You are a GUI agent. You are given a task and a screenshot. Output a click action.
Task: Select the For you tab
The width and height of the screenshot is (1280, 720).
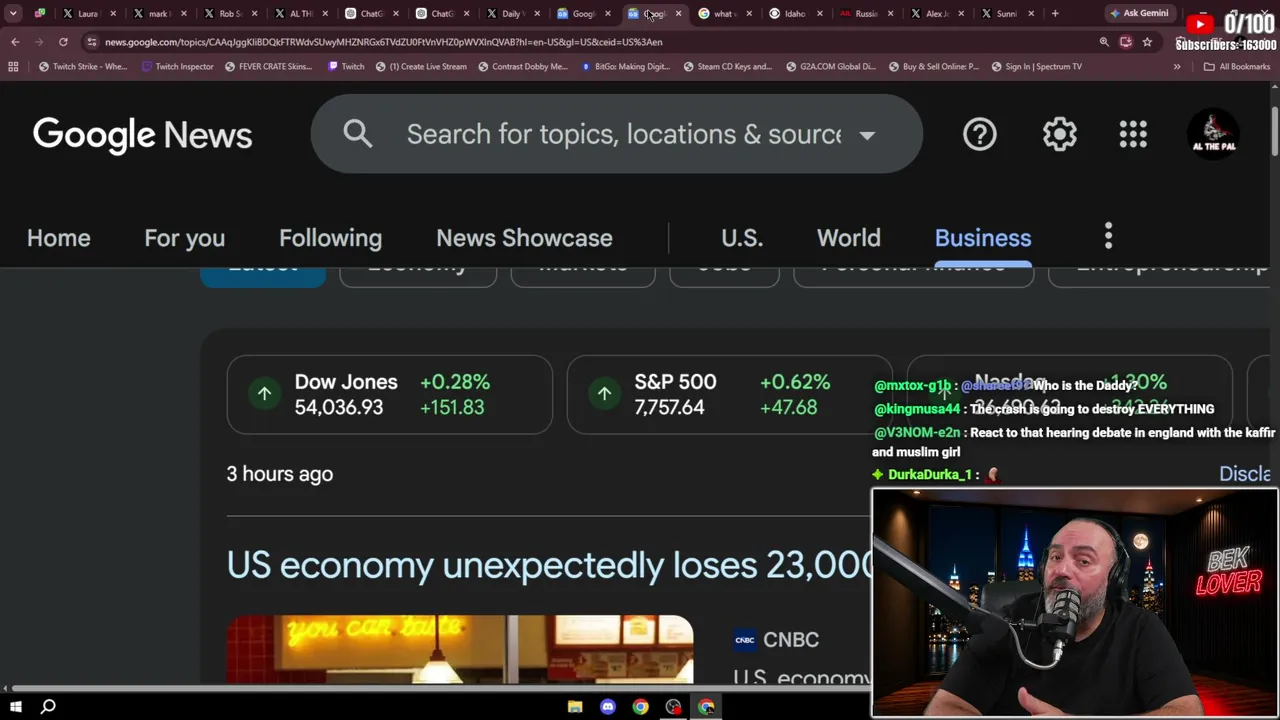pyautogui.click(x=184, y=238)
